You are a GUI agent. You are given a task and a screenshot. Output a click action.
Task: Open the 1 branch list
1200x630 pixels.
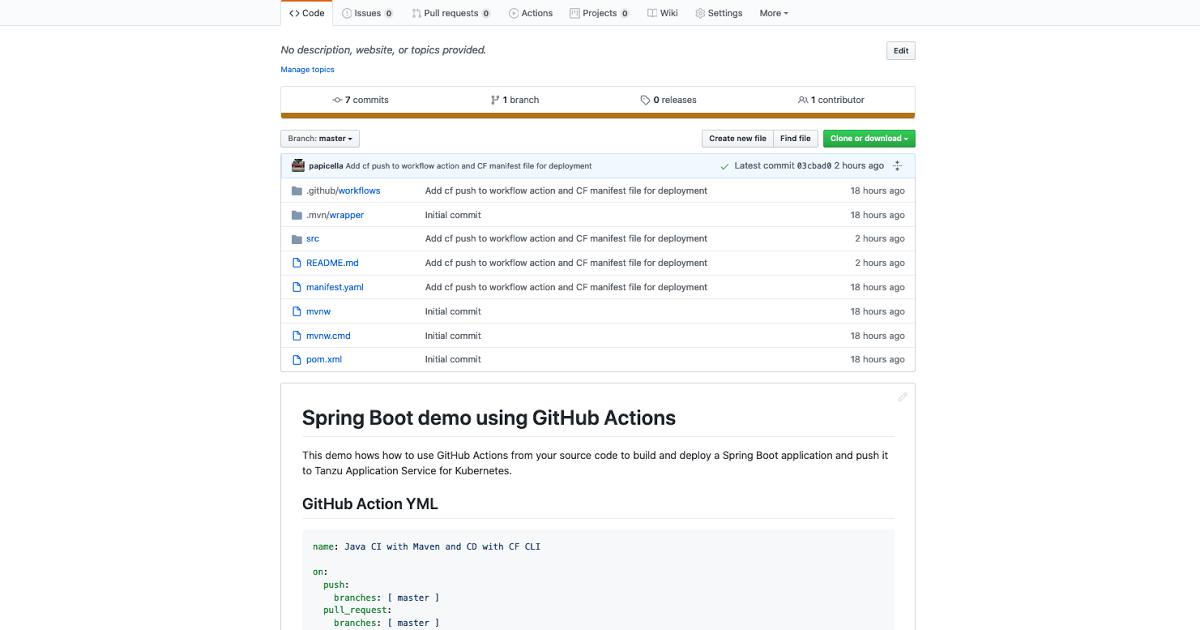[515, 100]
